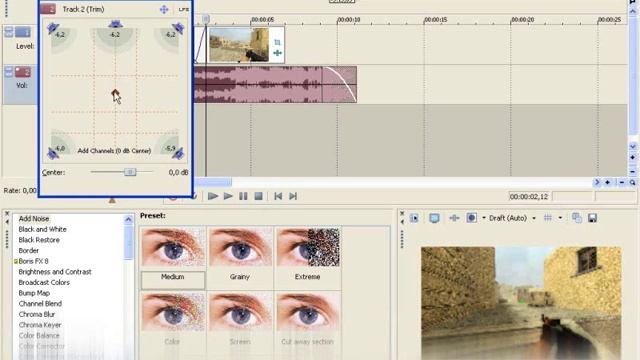Click effects list scroll up arrow

pos(128,220)
